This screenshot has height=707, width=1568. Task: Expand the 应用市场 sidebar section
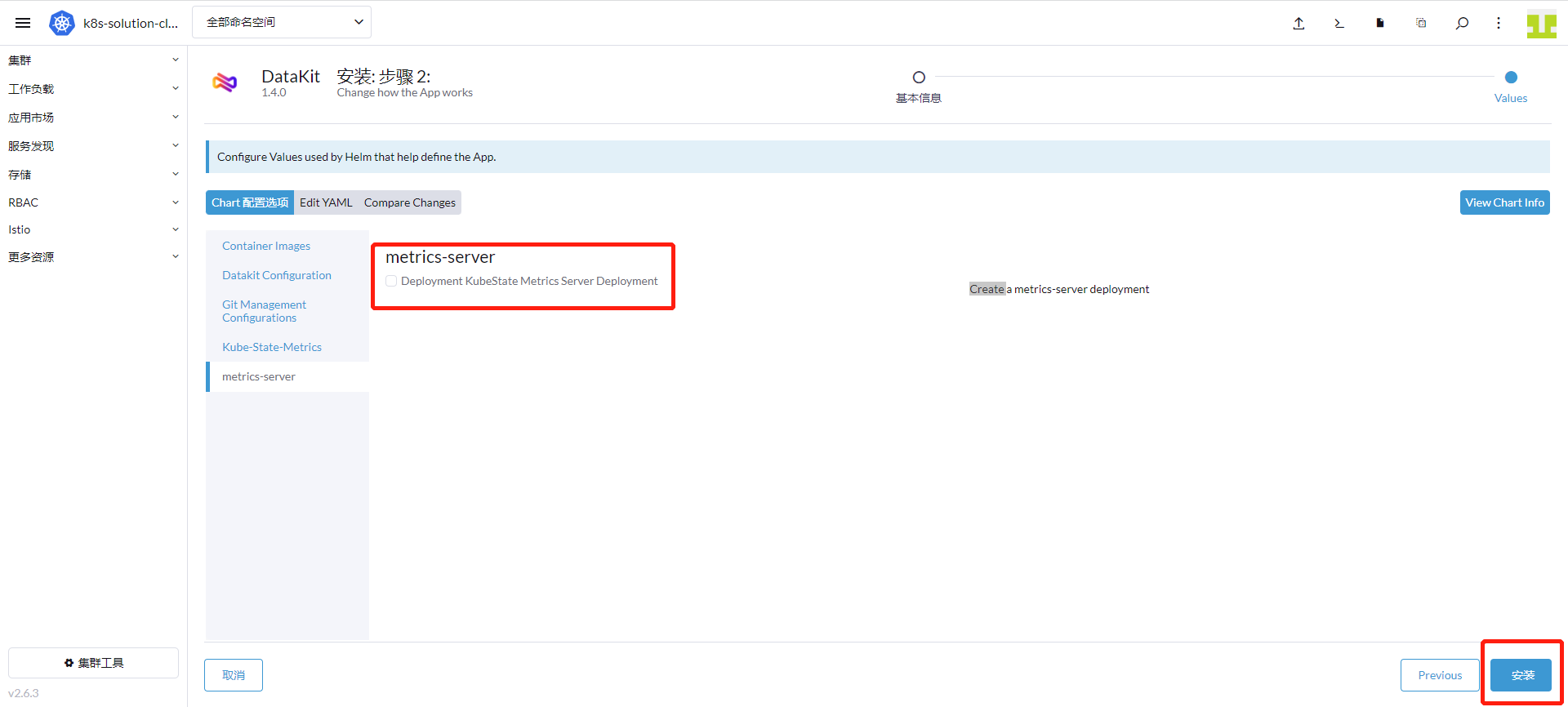(93, 118)
